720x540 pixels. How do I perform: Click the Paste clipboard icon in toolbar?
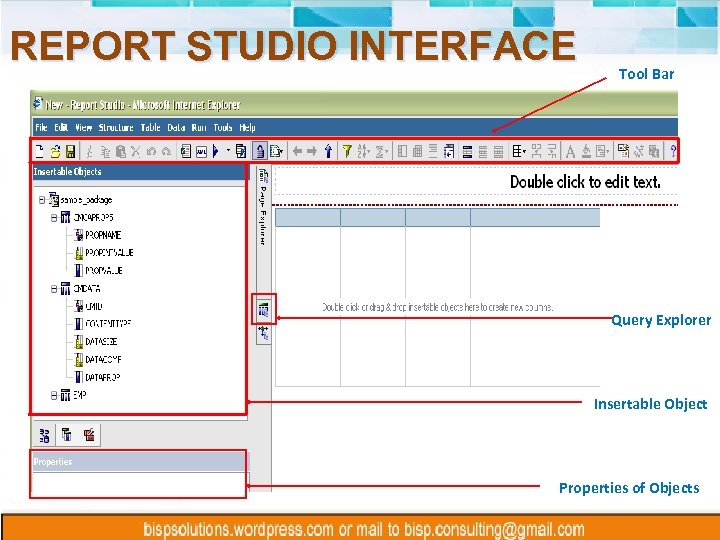click(121, 151)
